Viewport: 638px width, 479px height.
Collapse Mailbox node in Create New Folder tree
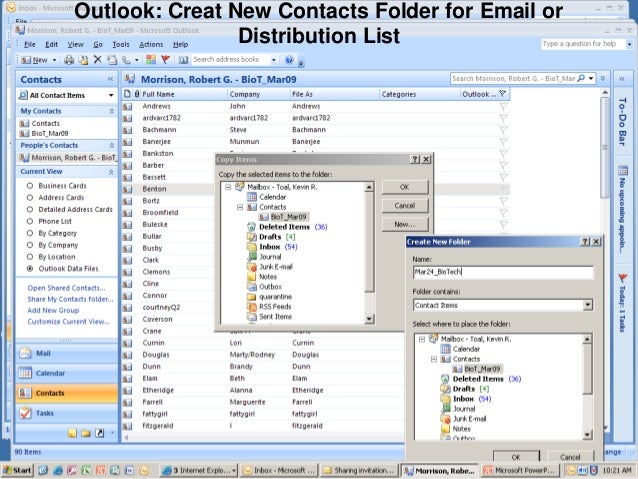(x=422, y=339)
